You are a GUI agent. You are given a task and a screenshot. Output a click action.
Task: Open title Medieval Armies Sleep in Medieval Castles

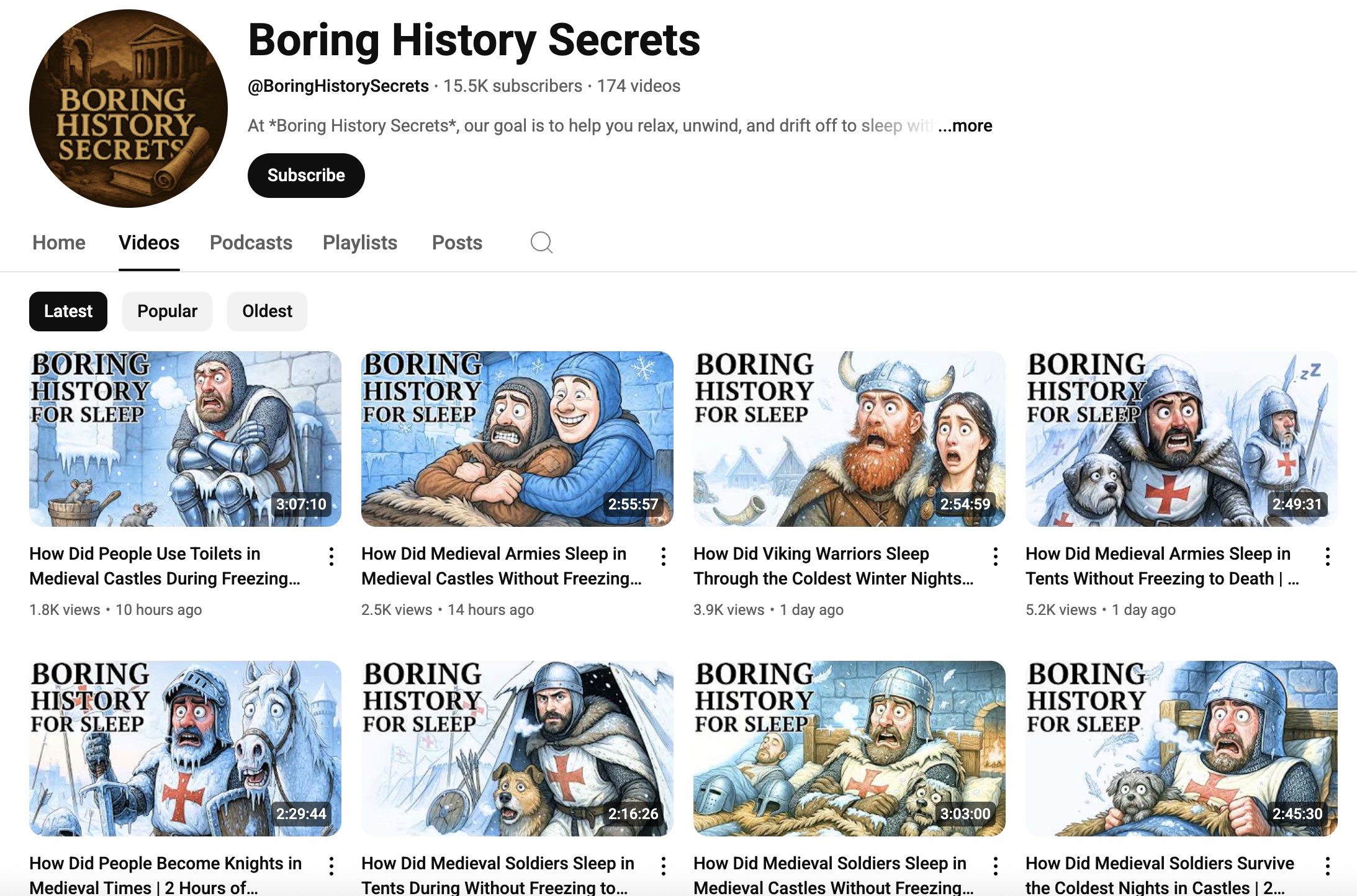point(502,566)
